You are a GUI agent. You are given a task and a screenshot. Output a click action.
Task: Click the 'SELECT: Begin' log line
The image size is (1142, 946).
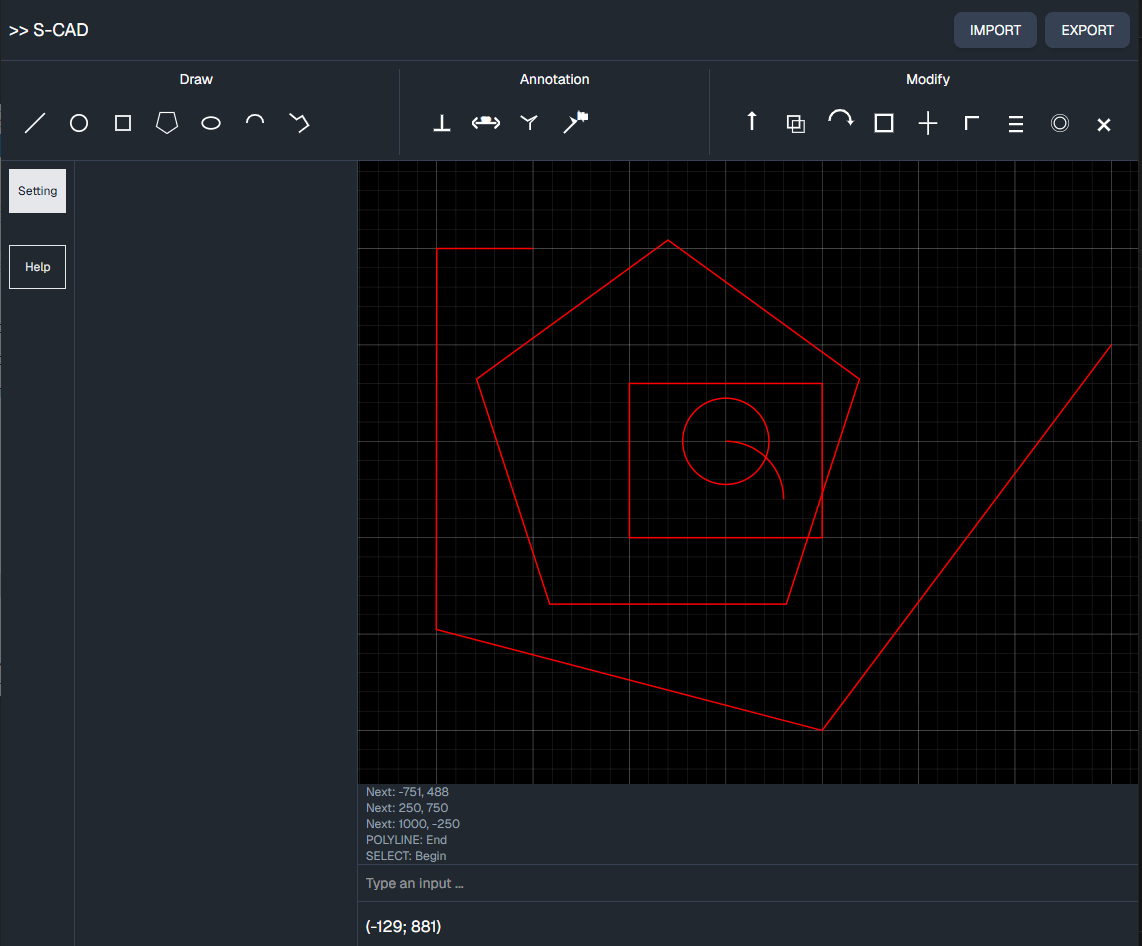(406, 856)
